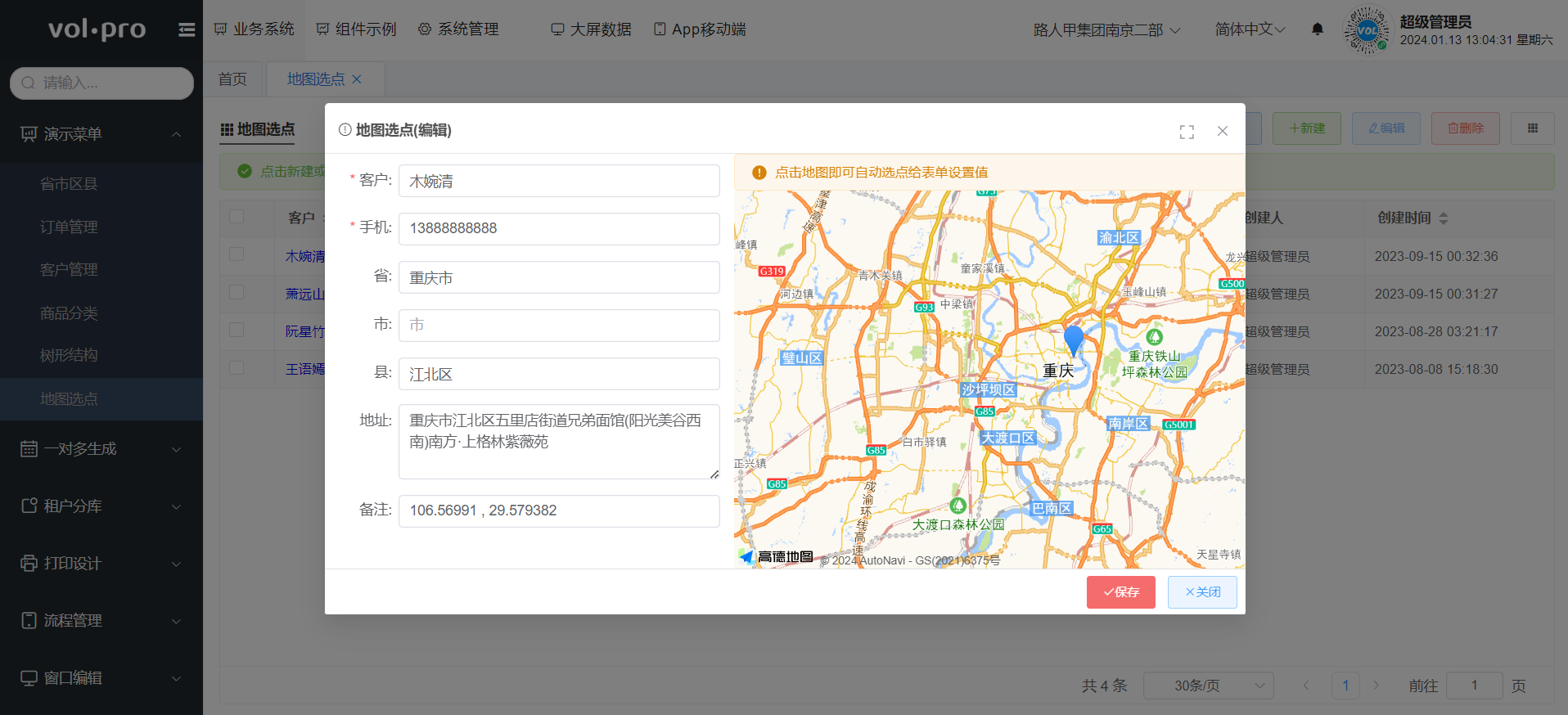Open 订单管理 in the sidebar
This screenshot has height=715, width=1568.
click(69, 227)
